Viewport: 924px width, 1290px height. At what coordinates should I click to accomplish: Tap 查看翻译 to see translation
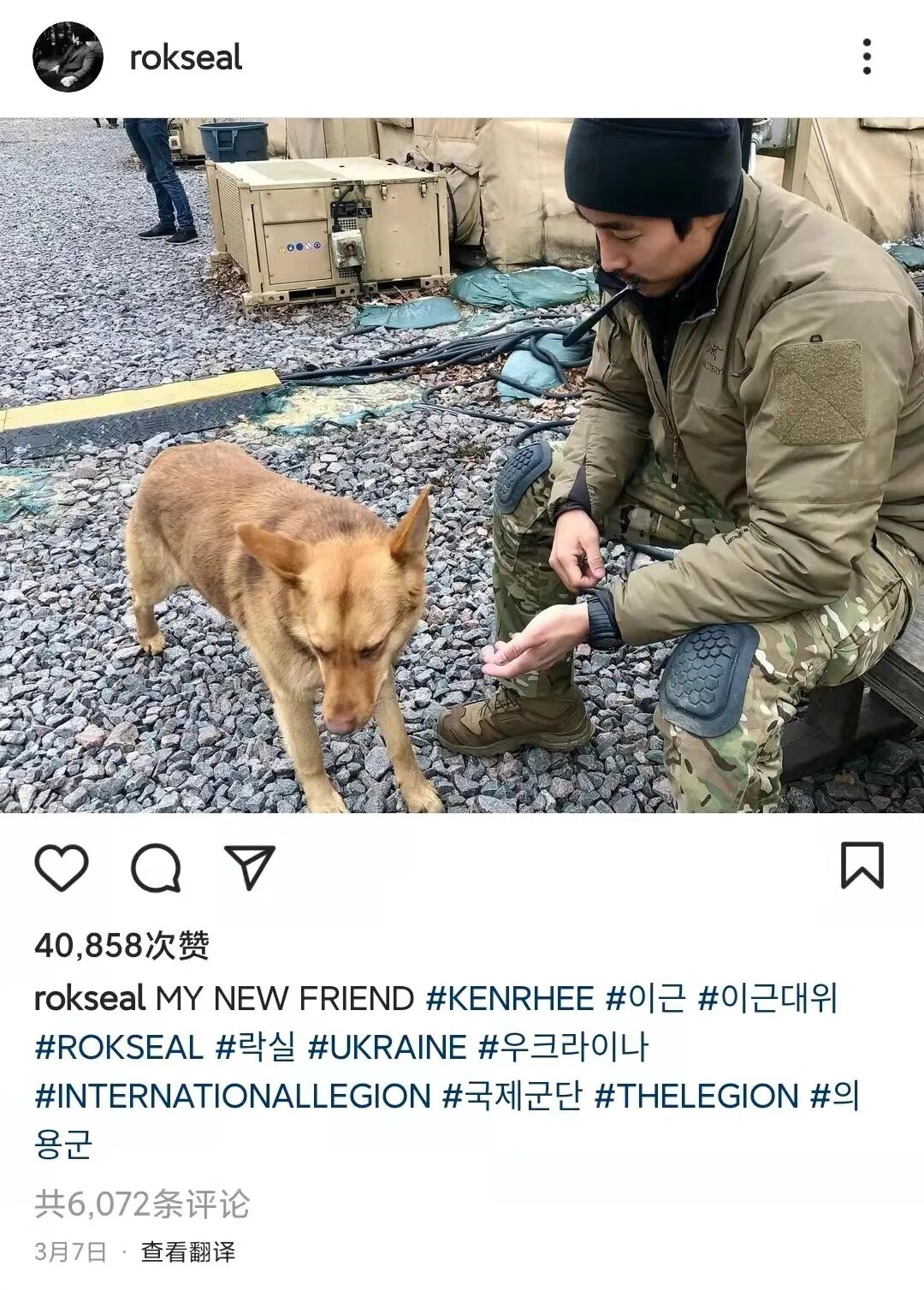(x=188, y=1252)
